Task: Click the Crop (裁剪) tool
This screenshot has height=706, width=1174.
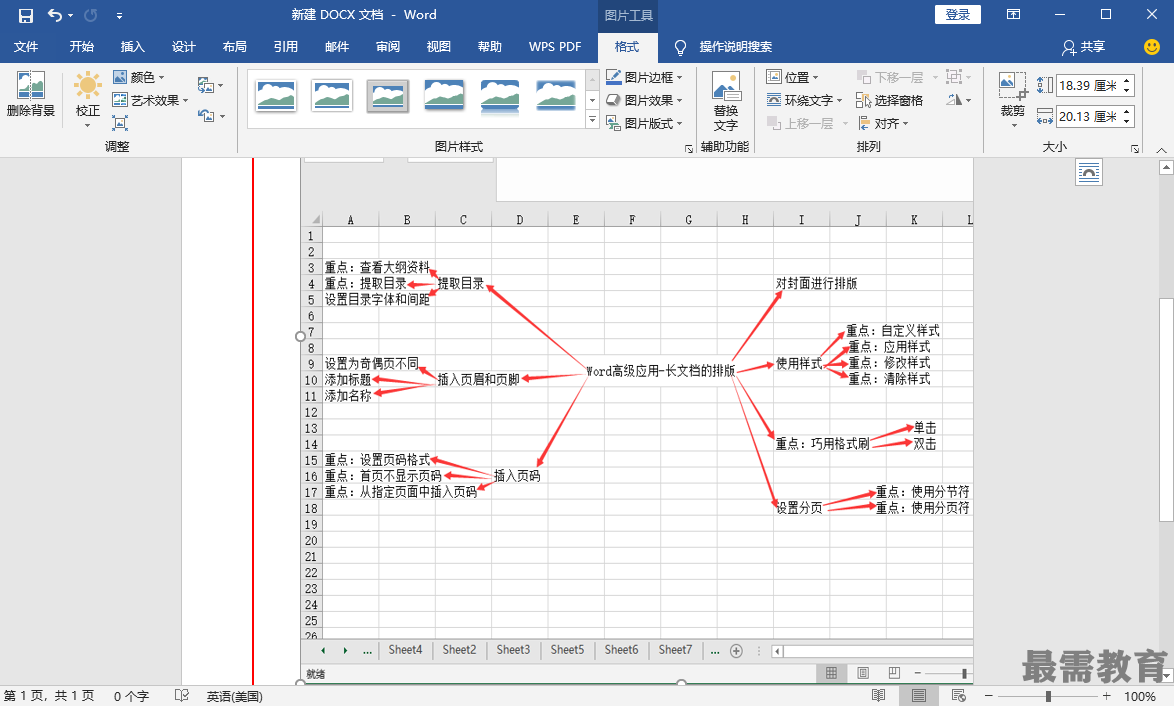Action: [x=1012, y=99]
